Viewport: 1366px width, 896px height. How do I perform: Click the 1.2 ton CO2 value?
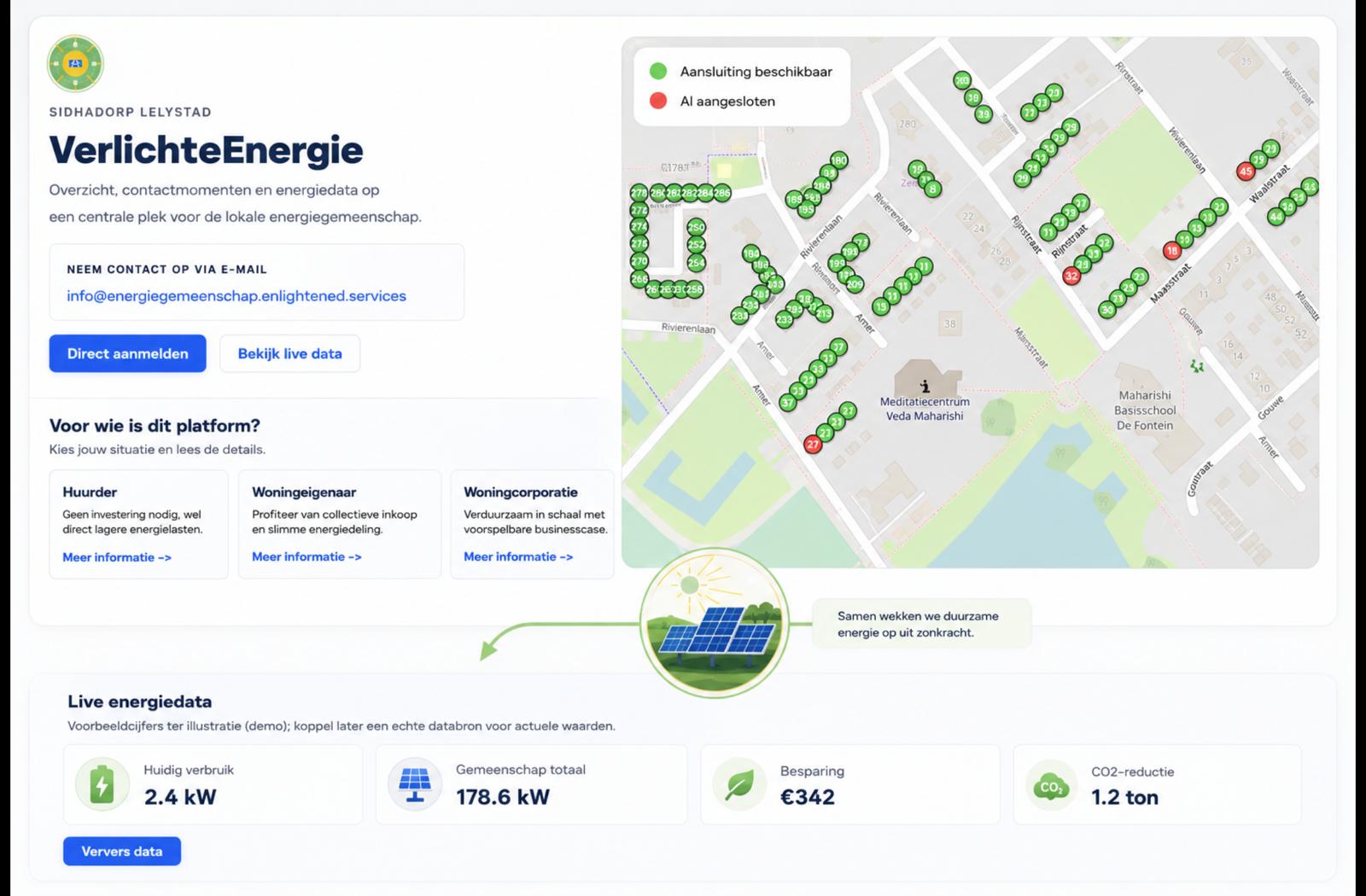pos(1124,797)
